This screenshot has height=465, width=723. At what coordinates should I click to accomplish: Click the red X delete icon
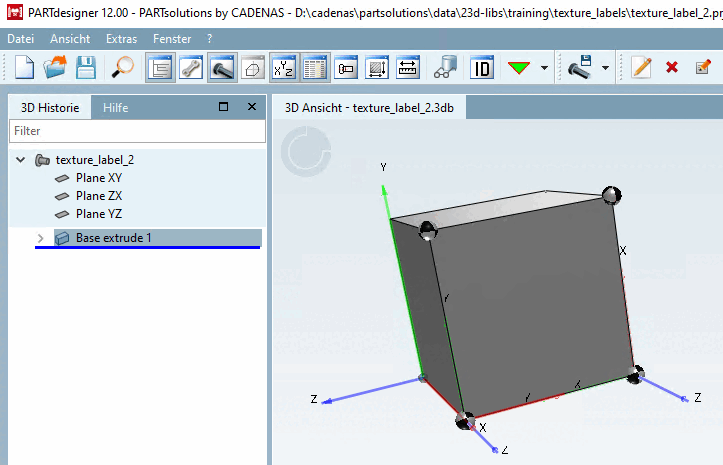672,68
